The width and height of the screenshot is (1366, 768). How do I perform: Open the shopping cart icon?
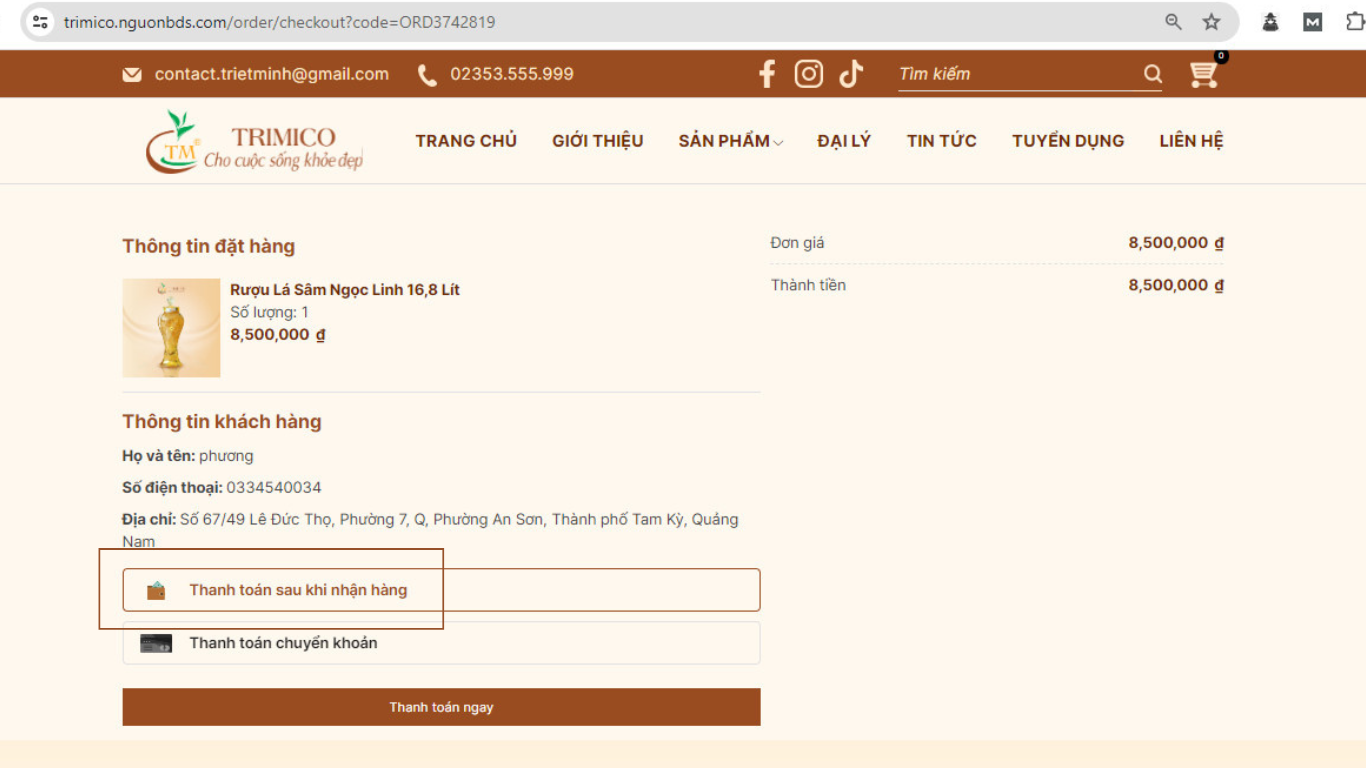pyautogui.click(x=1203, y=74)
